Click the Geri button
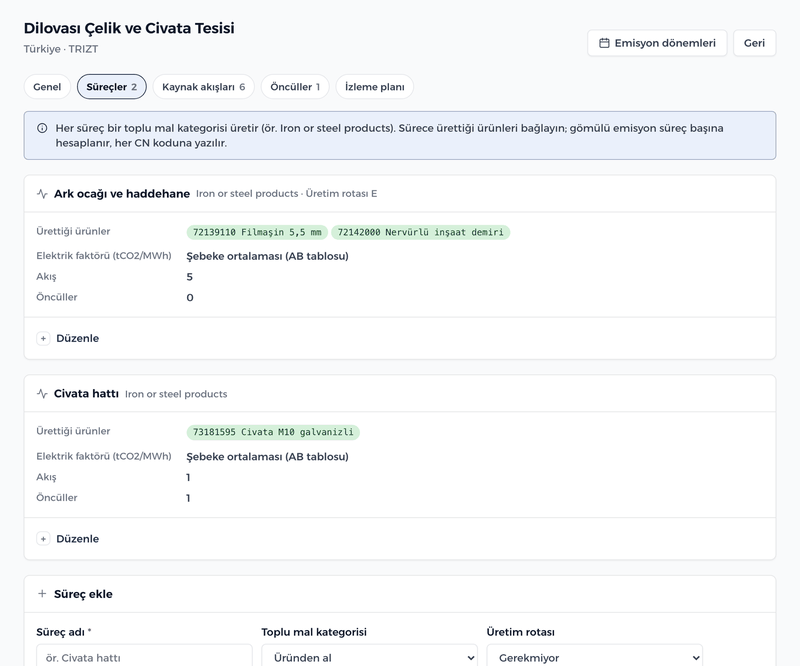Image resolution: width=800 pixels, height=666 pixels. [755, 43]
